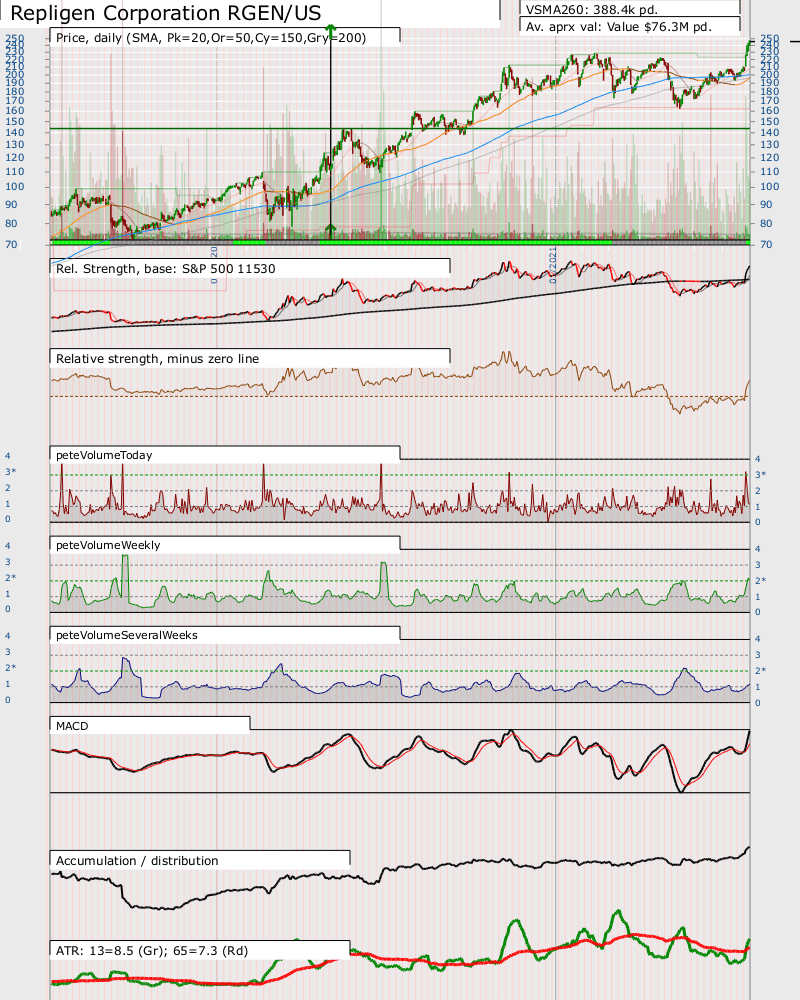The height and width of the screenshot is (1000, 800).
Task: Click the peteVolumeWeekly panel label
Action: (x=108, y=545)
